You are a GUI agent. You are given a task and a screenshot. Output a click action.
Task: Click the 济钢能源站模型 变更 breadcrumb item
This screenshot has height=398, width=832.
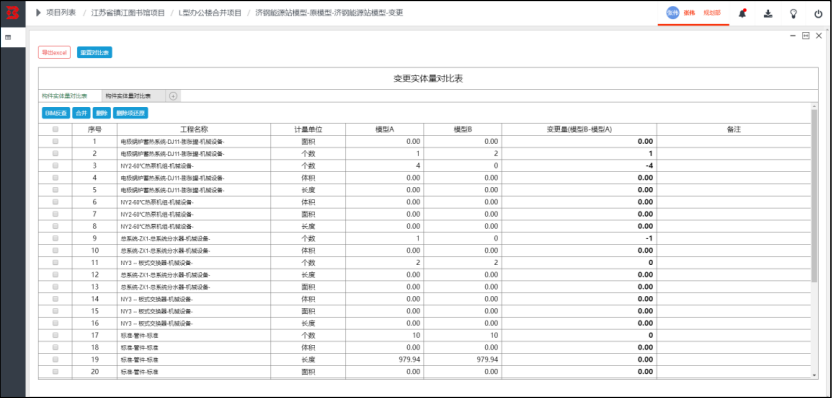330,13
